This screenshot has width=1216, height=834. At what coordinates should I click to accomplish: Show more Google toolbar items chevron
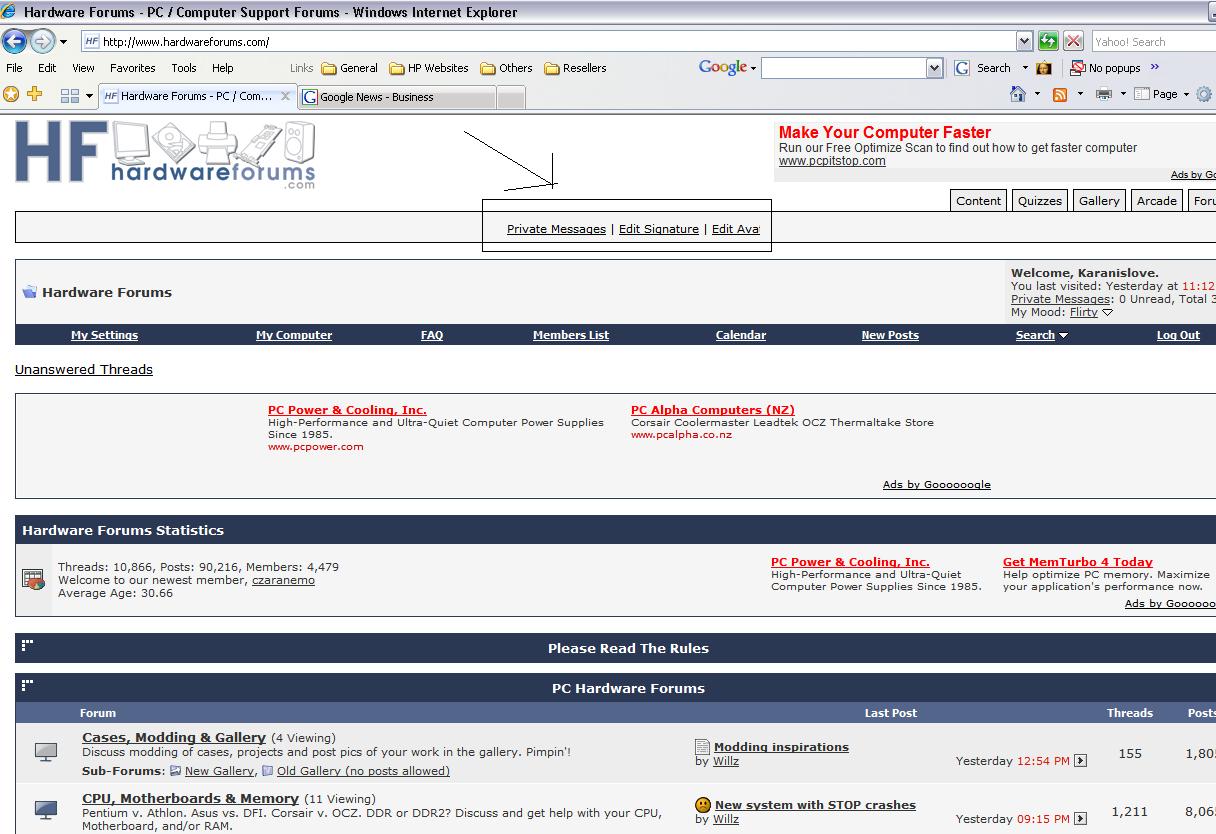pyautogui.click(x=1155, y=67)
